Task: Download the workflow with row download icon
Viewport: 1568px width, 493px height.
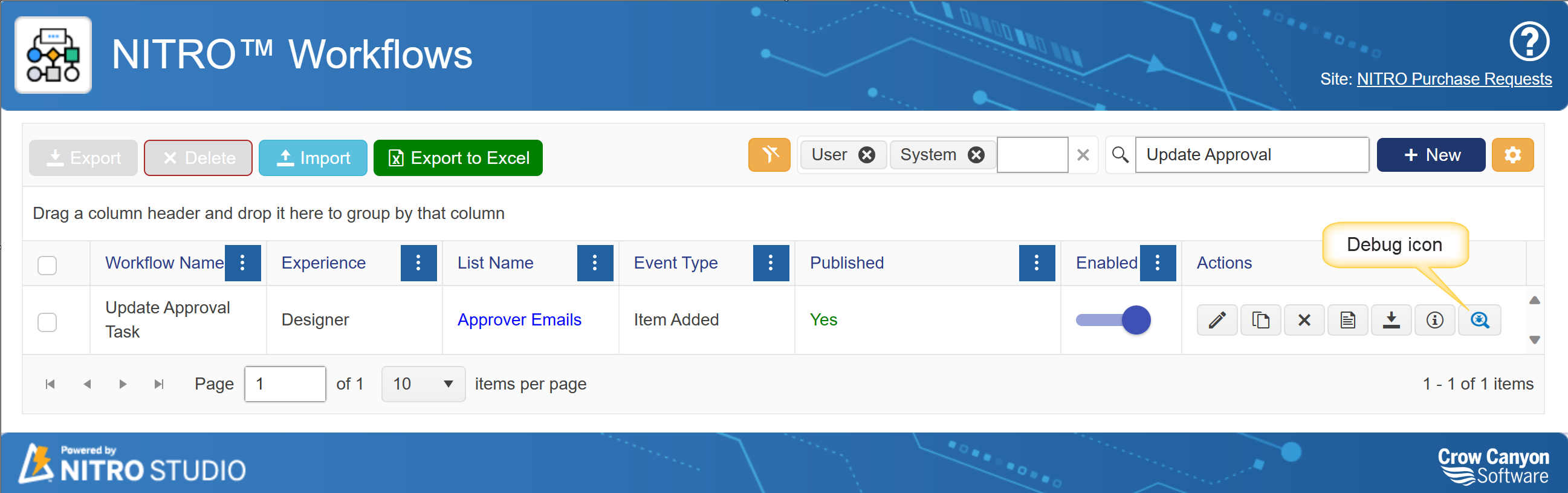Action: point(1391,320)
